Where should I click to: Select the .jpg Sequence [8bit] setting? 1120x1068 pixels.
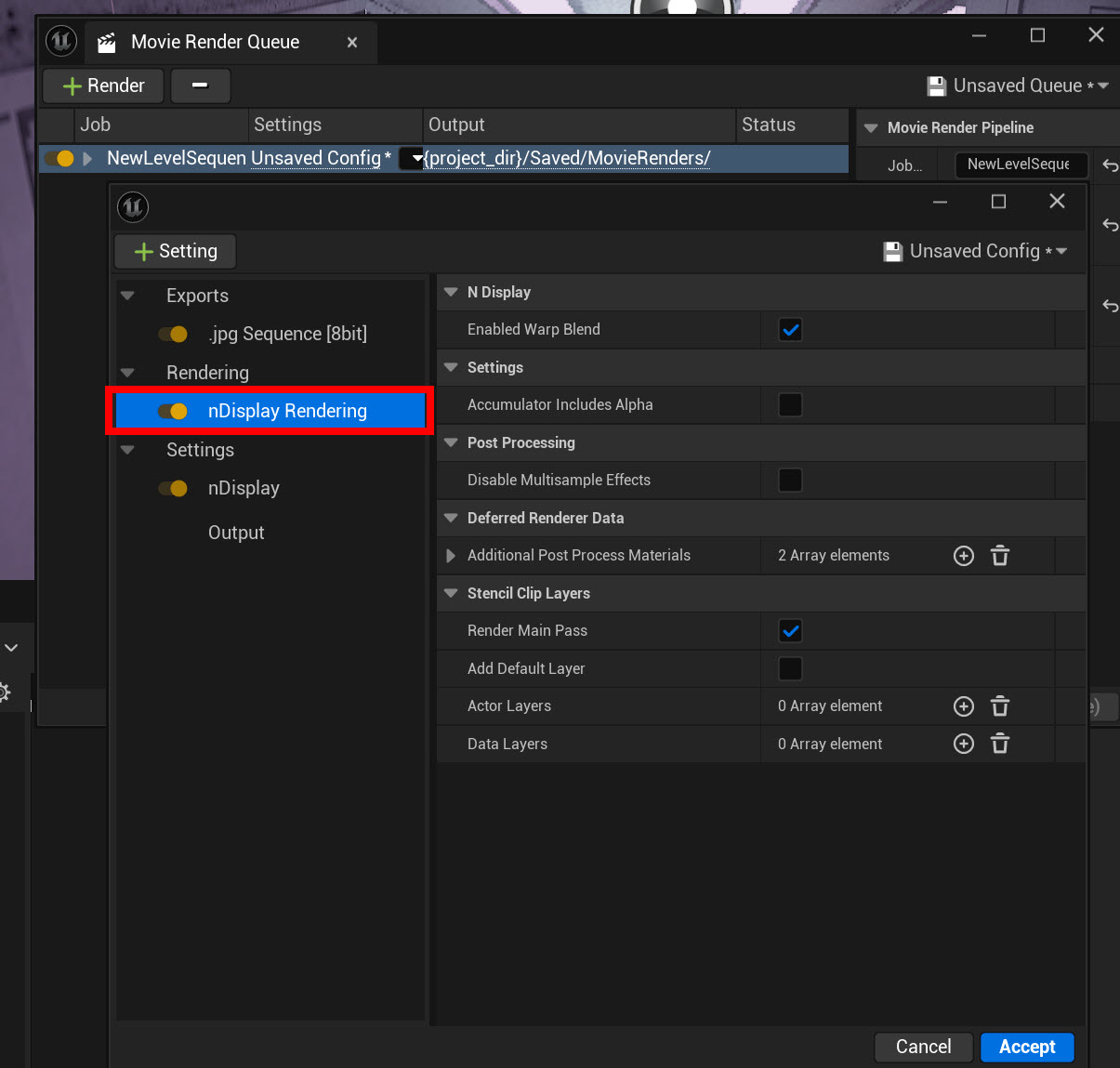[x=288, y=334]
